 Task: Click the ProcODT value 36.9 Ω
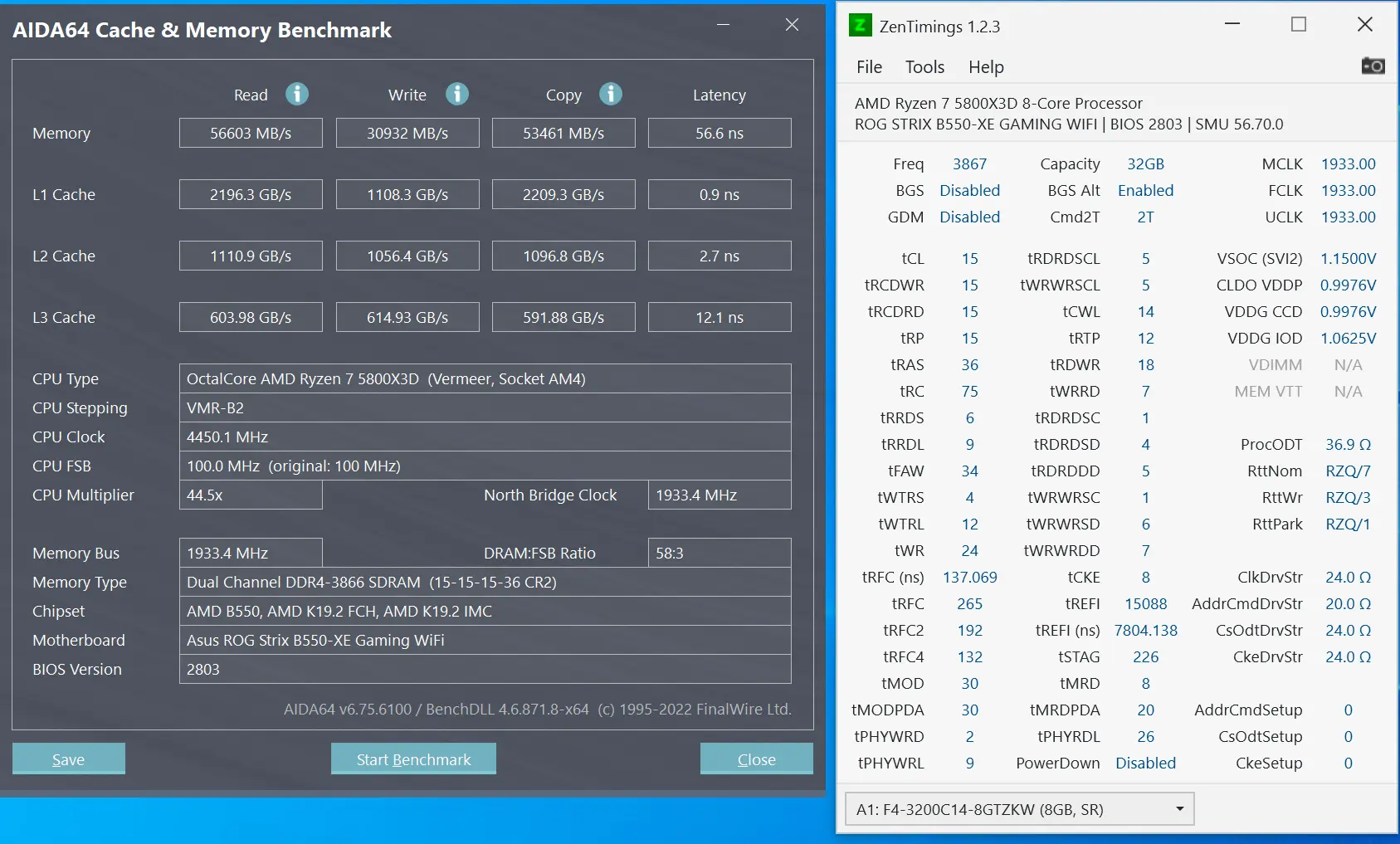pyautogui.click(x=1348, y=445)
